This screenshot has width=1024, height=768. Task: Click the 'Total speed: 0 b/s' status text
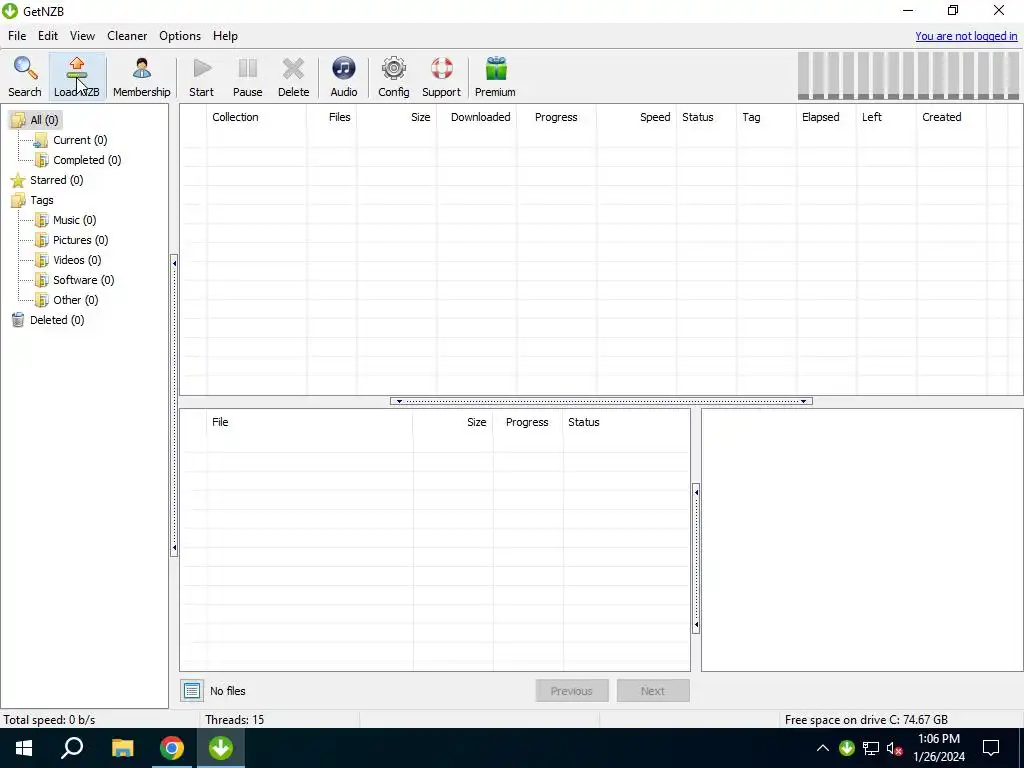(x=50, y=720)
